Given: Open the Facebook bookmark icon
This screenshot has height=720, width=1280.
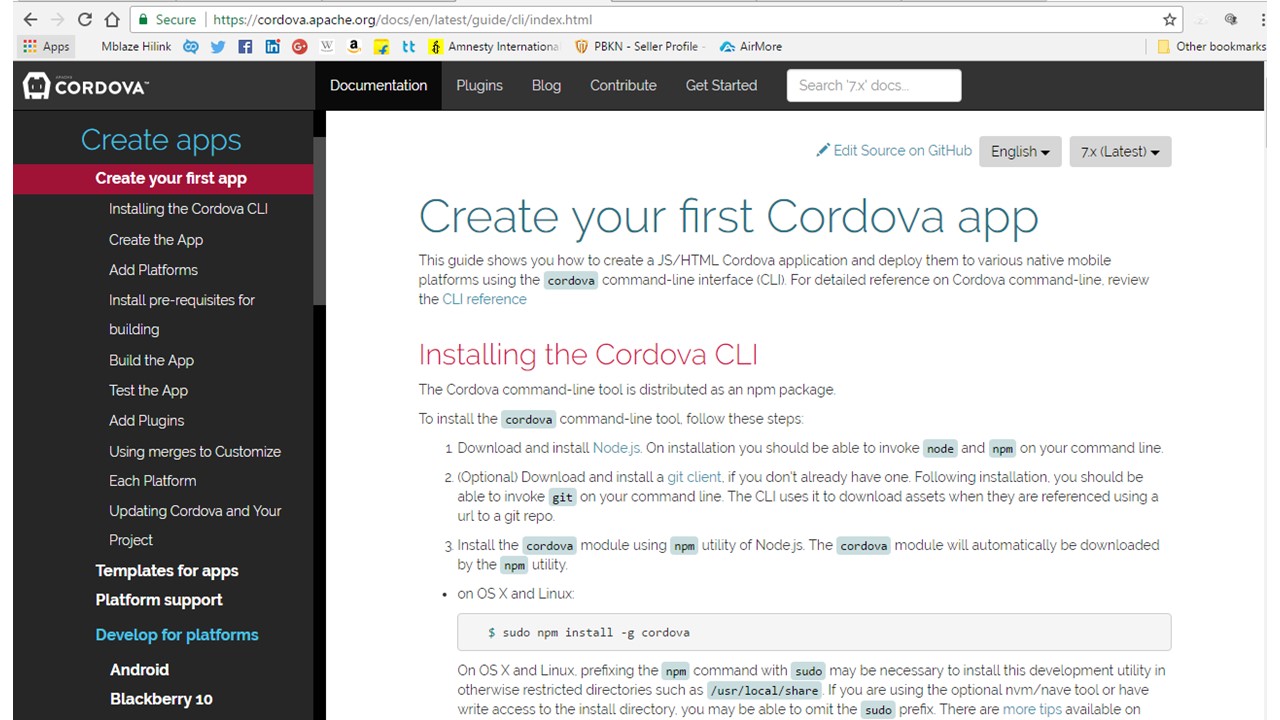Looking at the screenshot, I should tap(245, 46).
